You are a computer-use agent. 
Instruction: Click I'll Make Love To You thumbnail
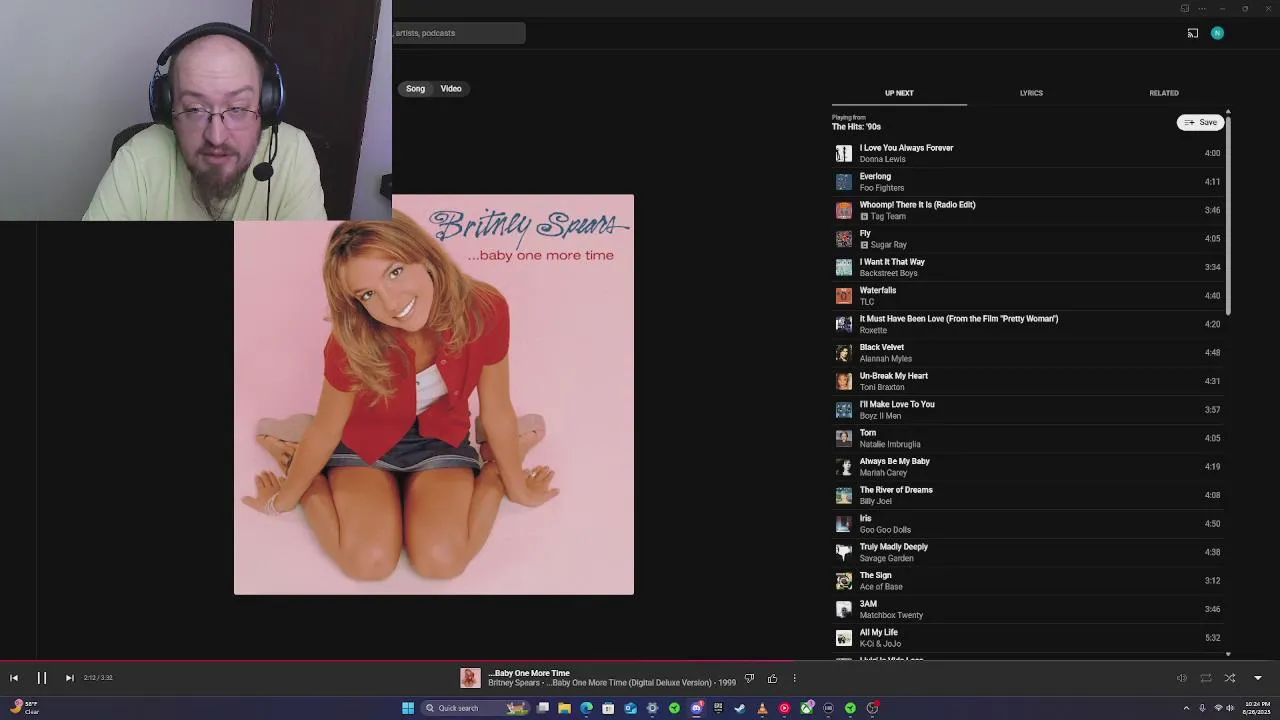(x=844, y=410)
